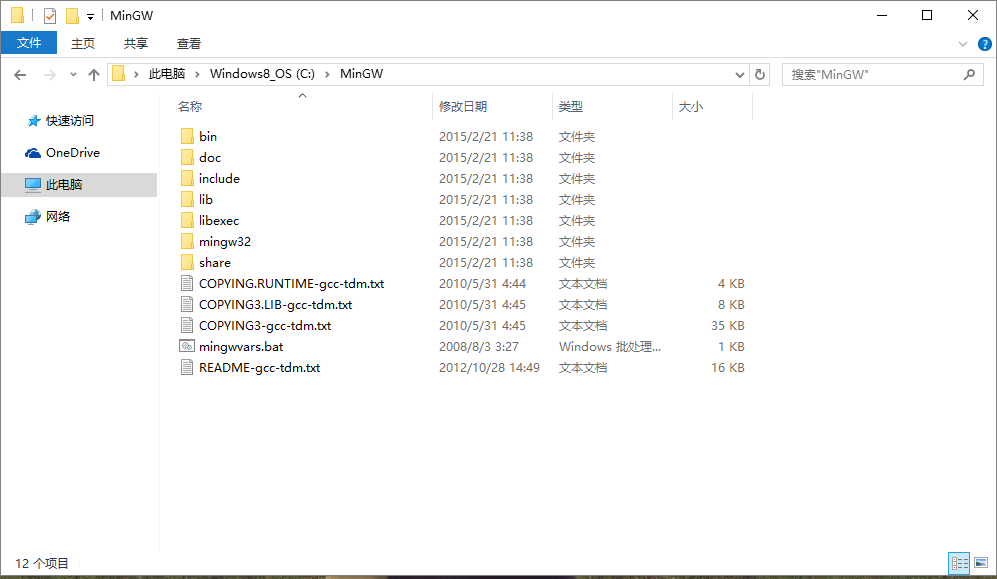Switch to the 主页 ribbon tab
997x579 pixels.
pyautogui.click(x=83, y=43)
